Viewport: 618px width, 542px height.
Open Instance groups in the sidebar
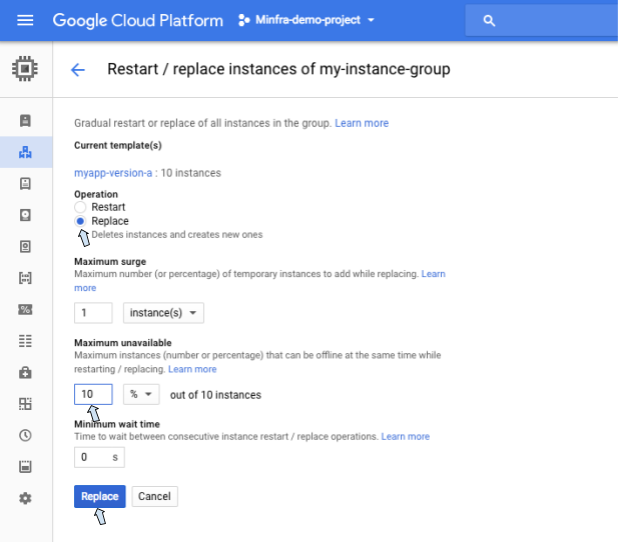(x=25, y=152)
